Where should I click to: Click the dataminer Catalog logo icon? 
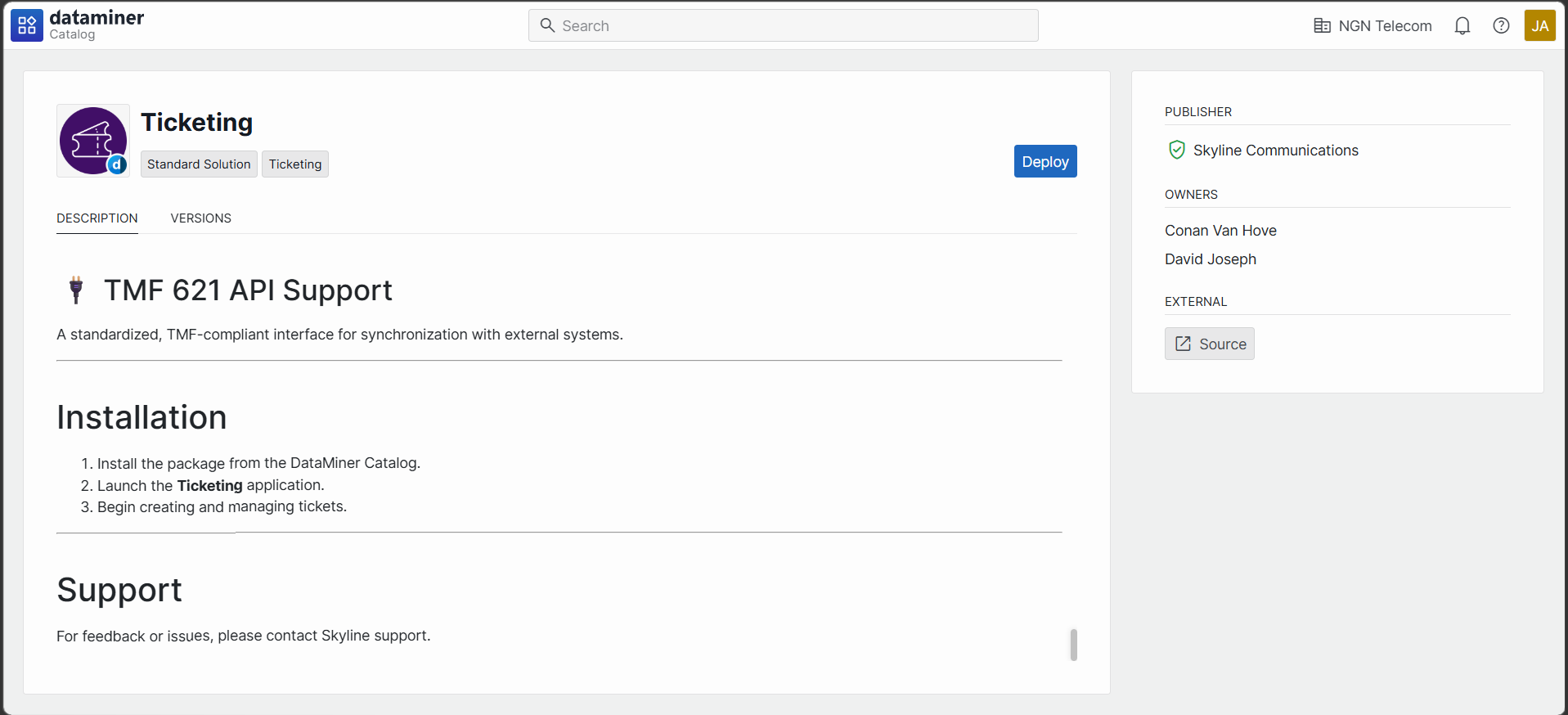coord(26,25)
